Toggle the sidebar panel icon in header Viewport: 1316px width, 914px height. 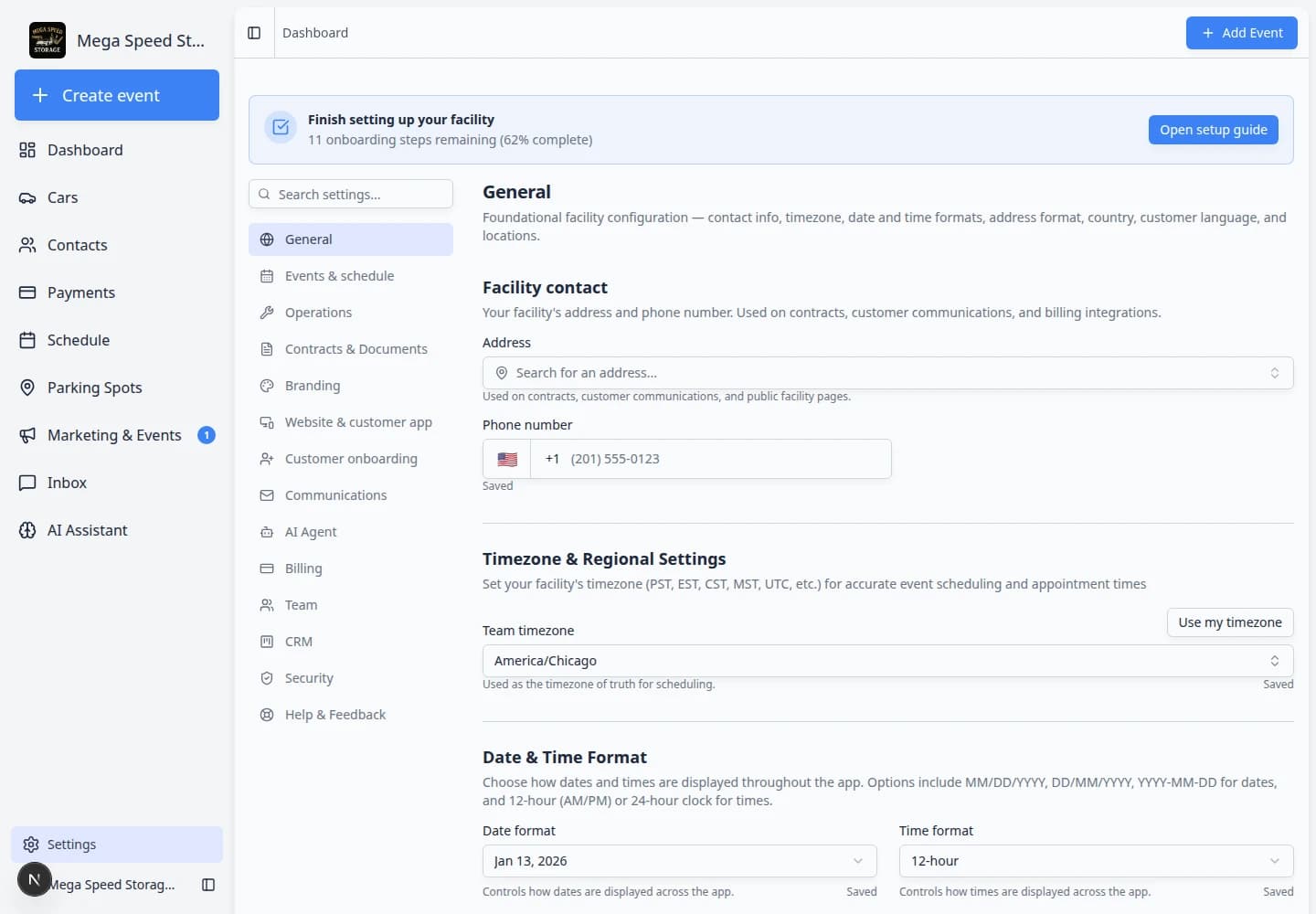click(x=254, y=33)
